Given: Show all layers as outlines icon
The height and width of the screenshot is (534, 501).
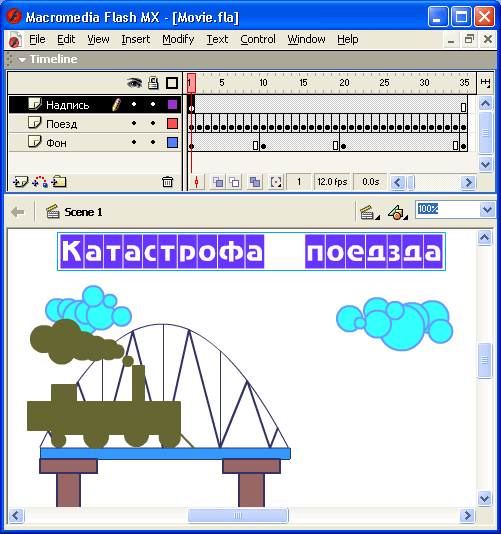Looking at the screenshot, I should click(172, 83).
